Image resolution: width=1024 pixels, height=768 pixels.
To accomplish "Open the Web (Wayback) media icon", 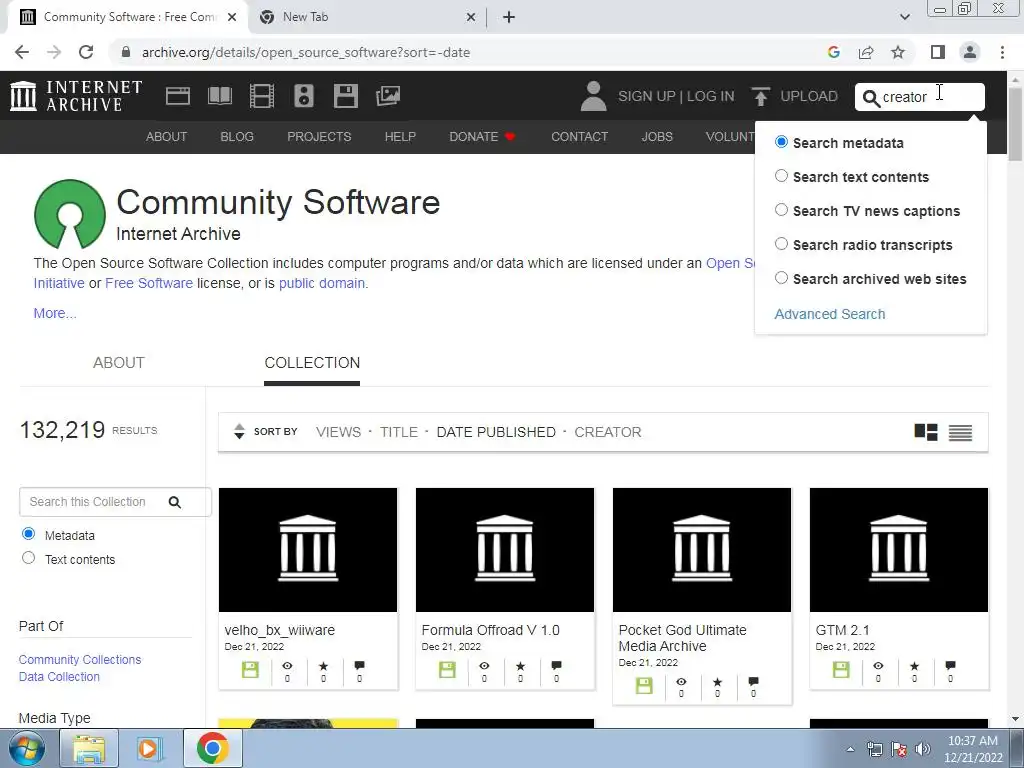I will [x=178, y=96].
